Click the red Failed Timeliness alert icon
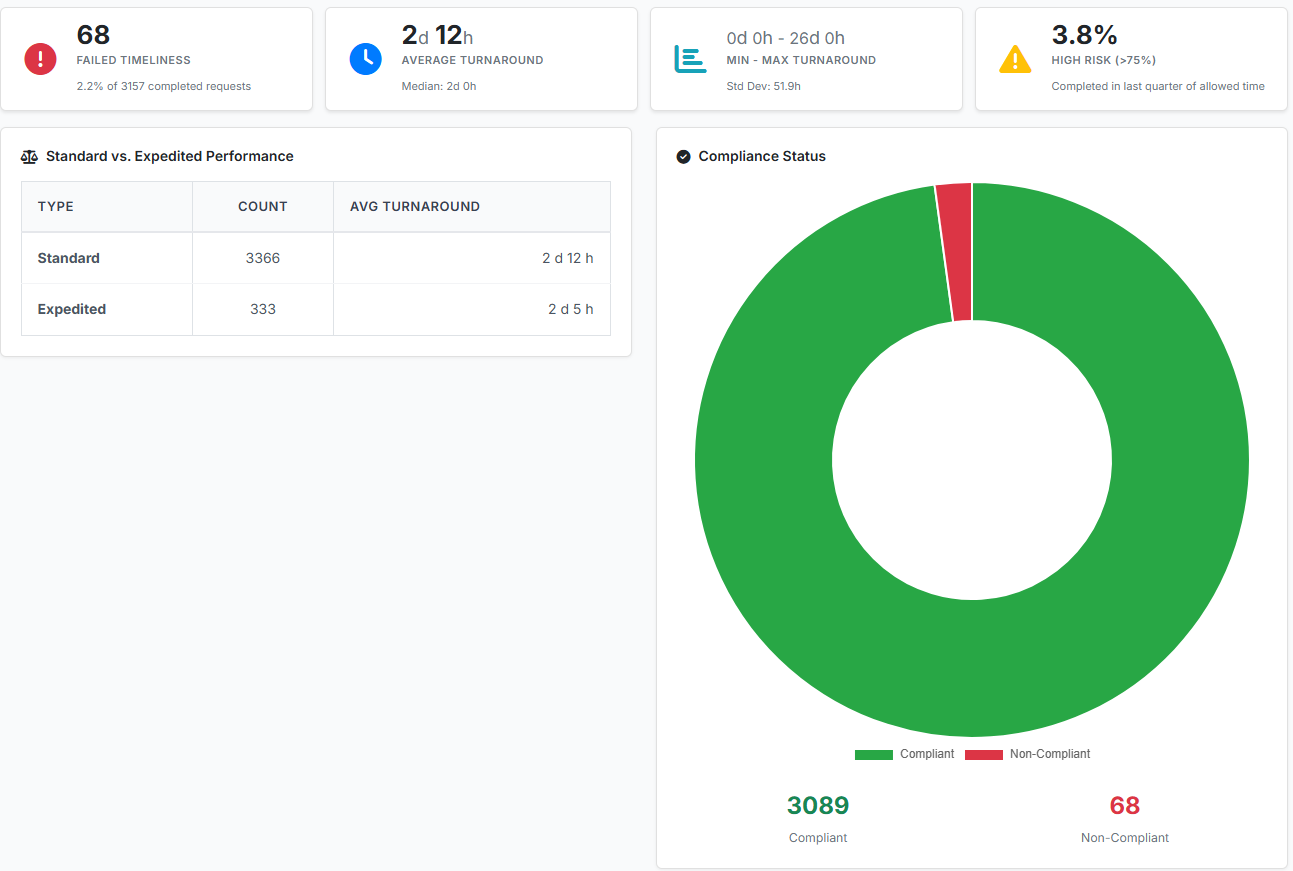 40,58
